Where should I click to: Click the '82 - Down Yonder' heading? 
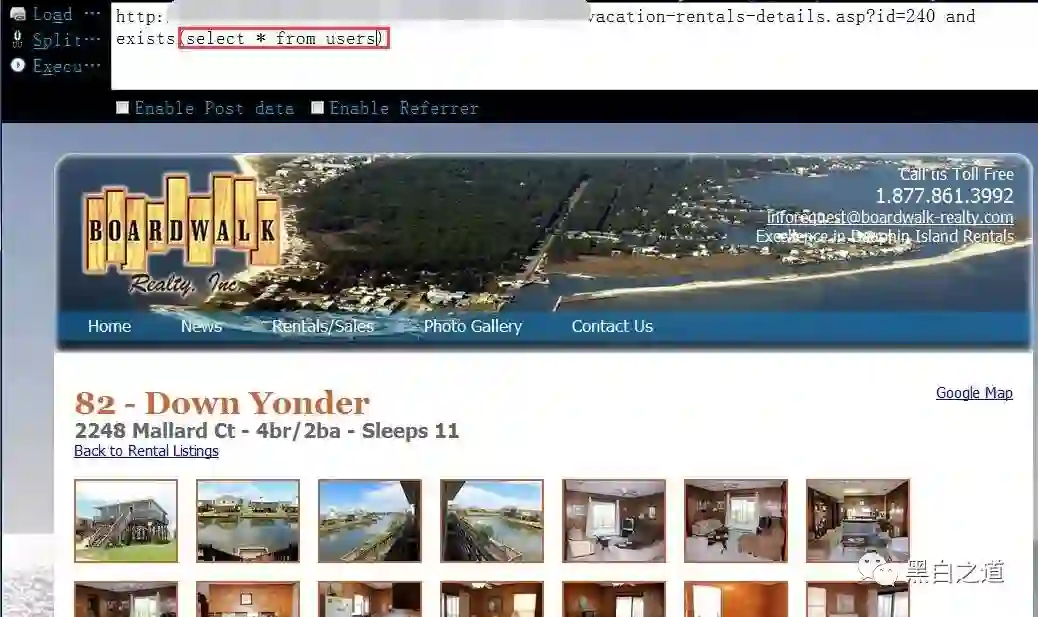point(222,403)
